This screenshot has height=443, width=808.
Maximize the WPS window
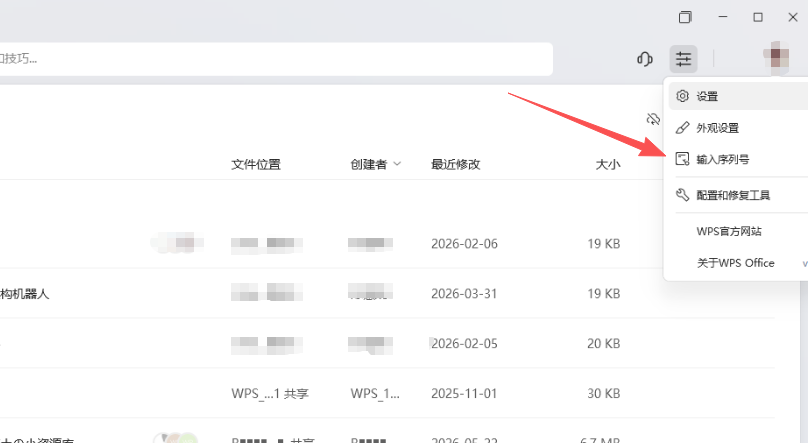coord(758,17)
